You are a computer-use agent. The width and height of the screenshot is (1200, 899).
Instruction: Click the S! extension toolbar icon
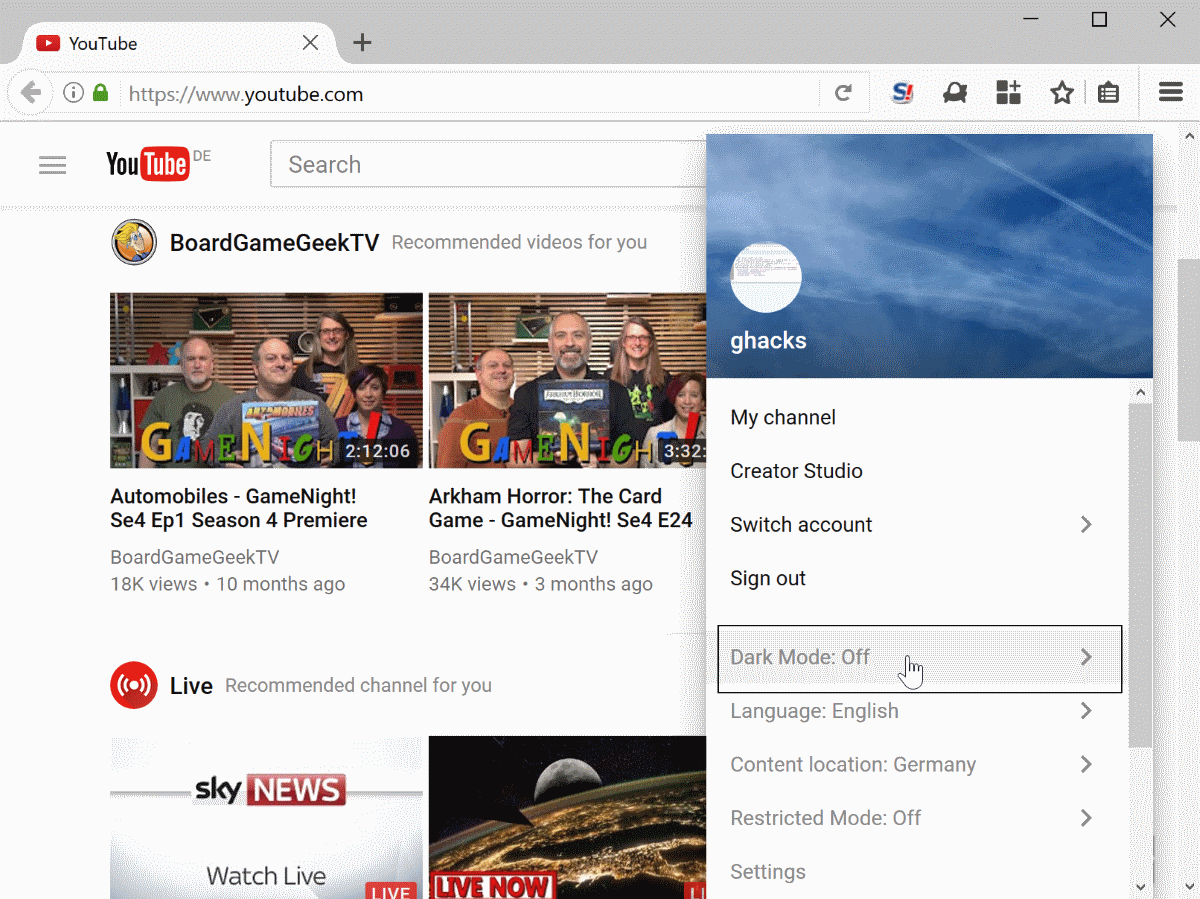(902, 93)
